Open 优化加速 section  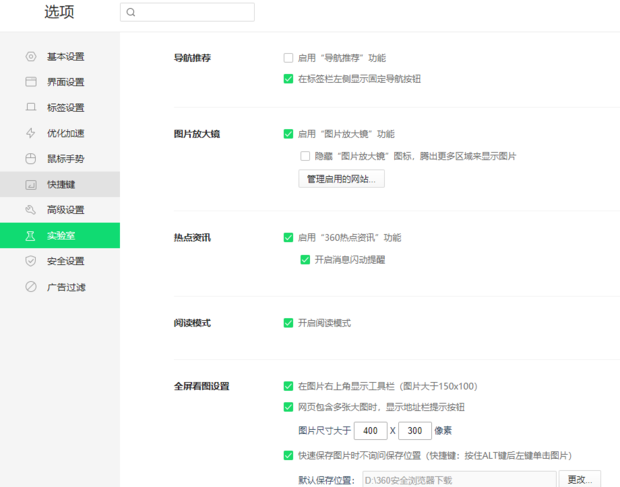[x=60, y=133]
